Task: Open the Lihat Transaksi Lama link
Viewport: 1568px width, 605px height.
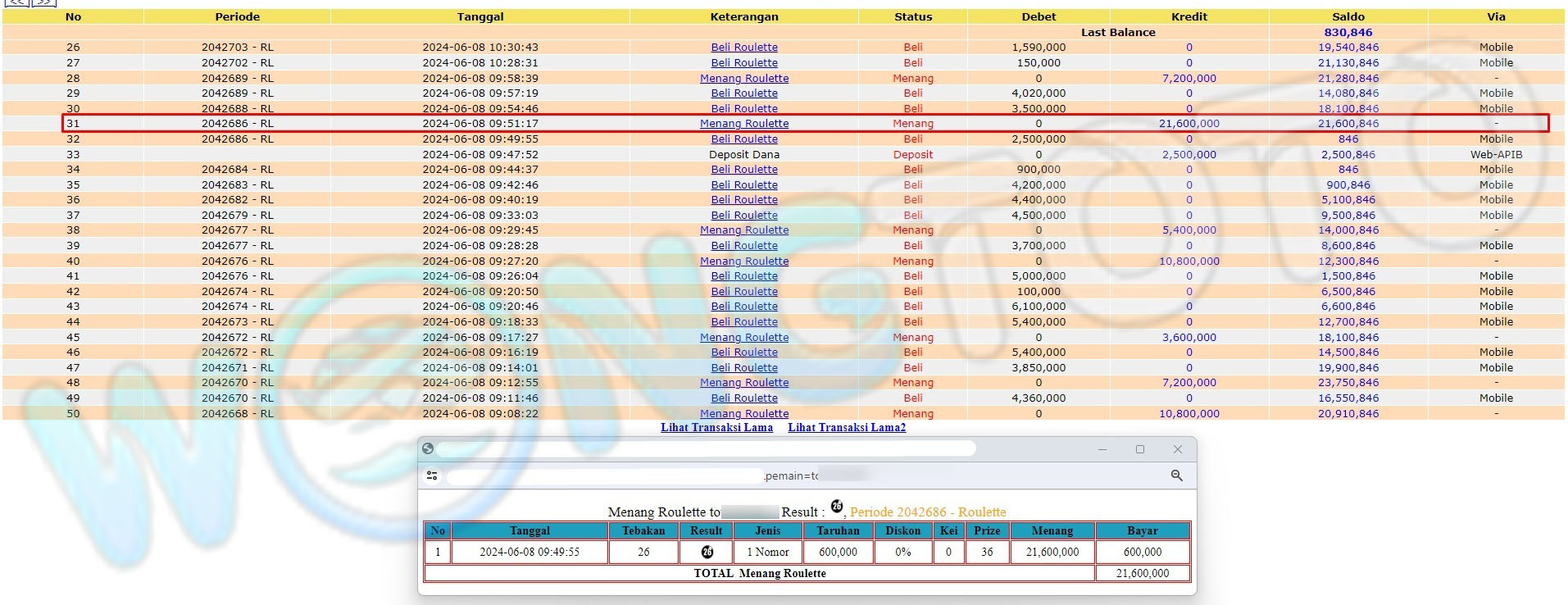Action: click(716, 427)
